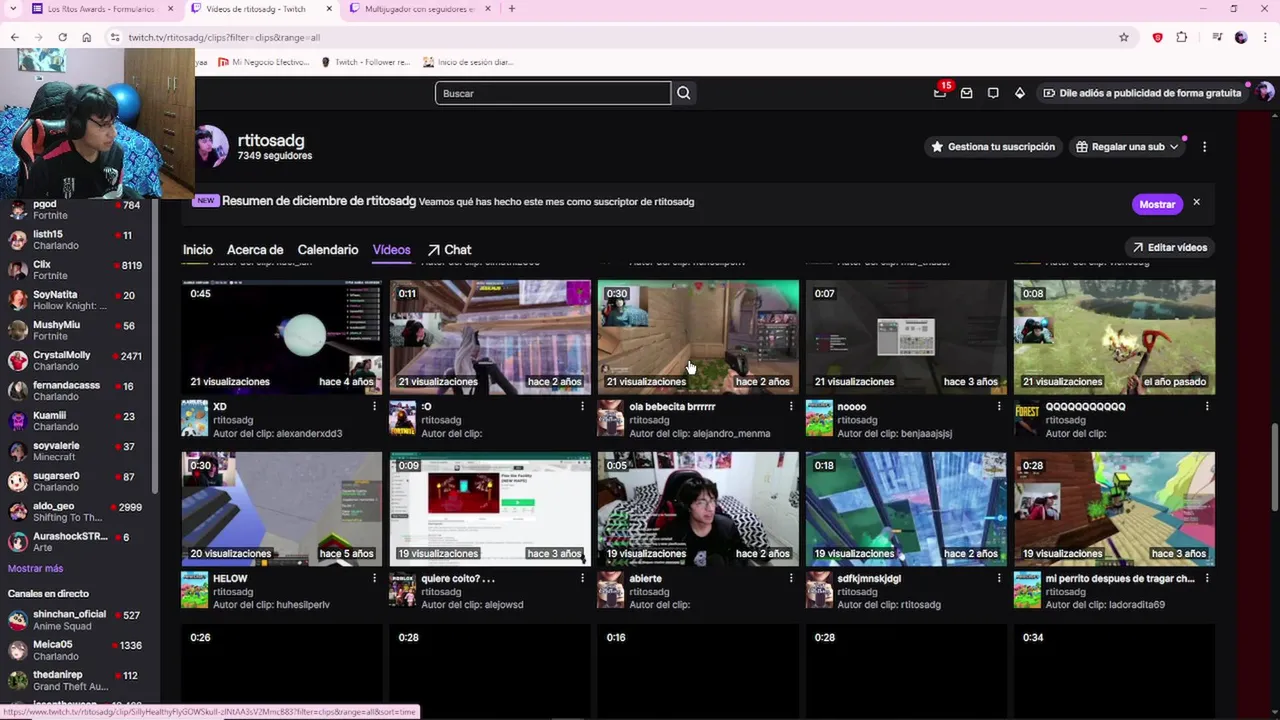Go back in browser history

pyautogui.click(x=14, y=37)
